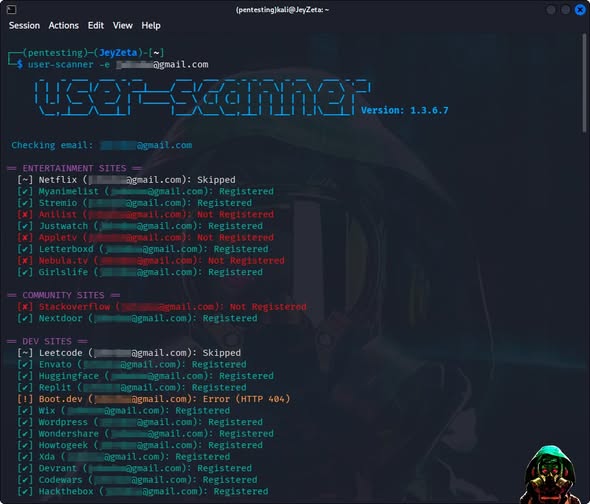Click the Xda Registered line
This screenshot has width=590, height=504.
[x=124, y=457]
